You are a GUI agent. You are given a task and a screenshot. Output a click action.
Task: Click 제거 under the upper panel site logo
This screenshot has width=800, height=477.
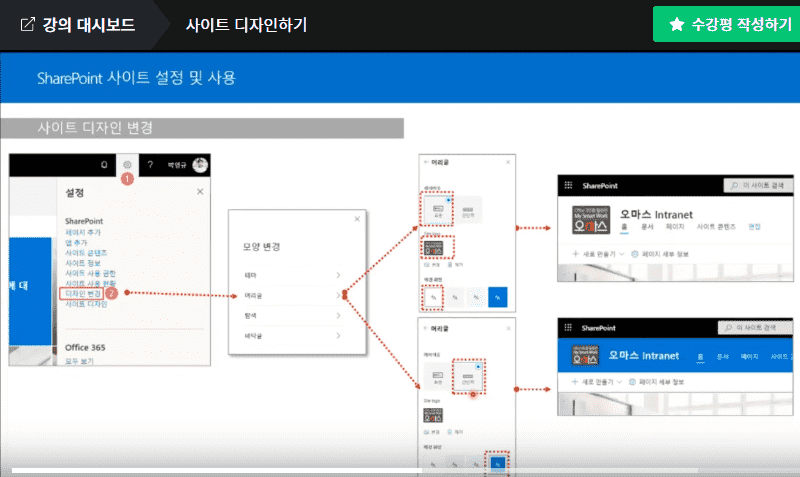(x=456, y=265)
